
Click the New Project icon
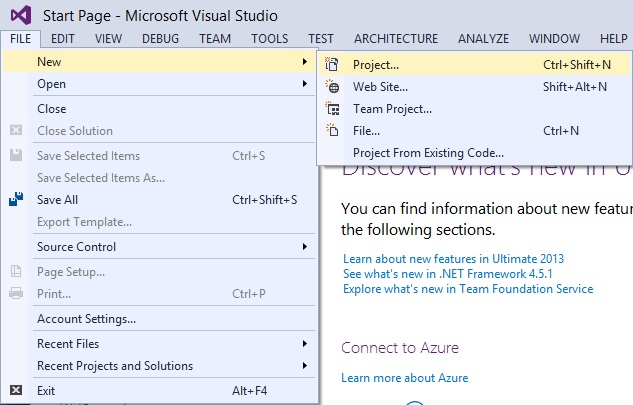[334, 64]
